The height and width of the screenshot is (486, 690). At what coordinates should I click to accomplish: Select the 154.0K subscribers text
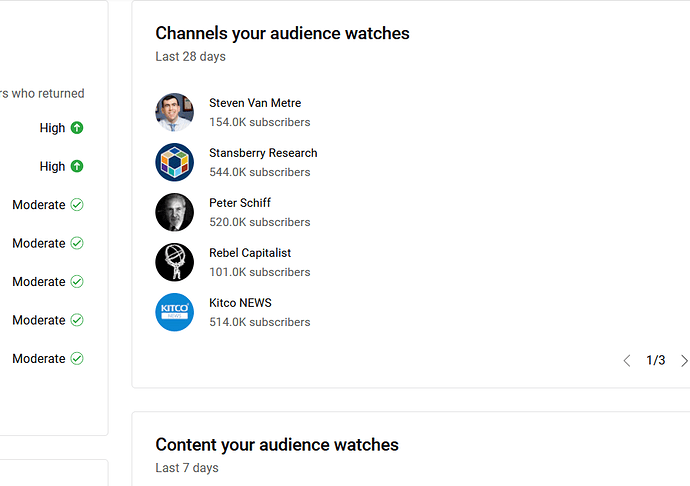click(x=260, y=122)
